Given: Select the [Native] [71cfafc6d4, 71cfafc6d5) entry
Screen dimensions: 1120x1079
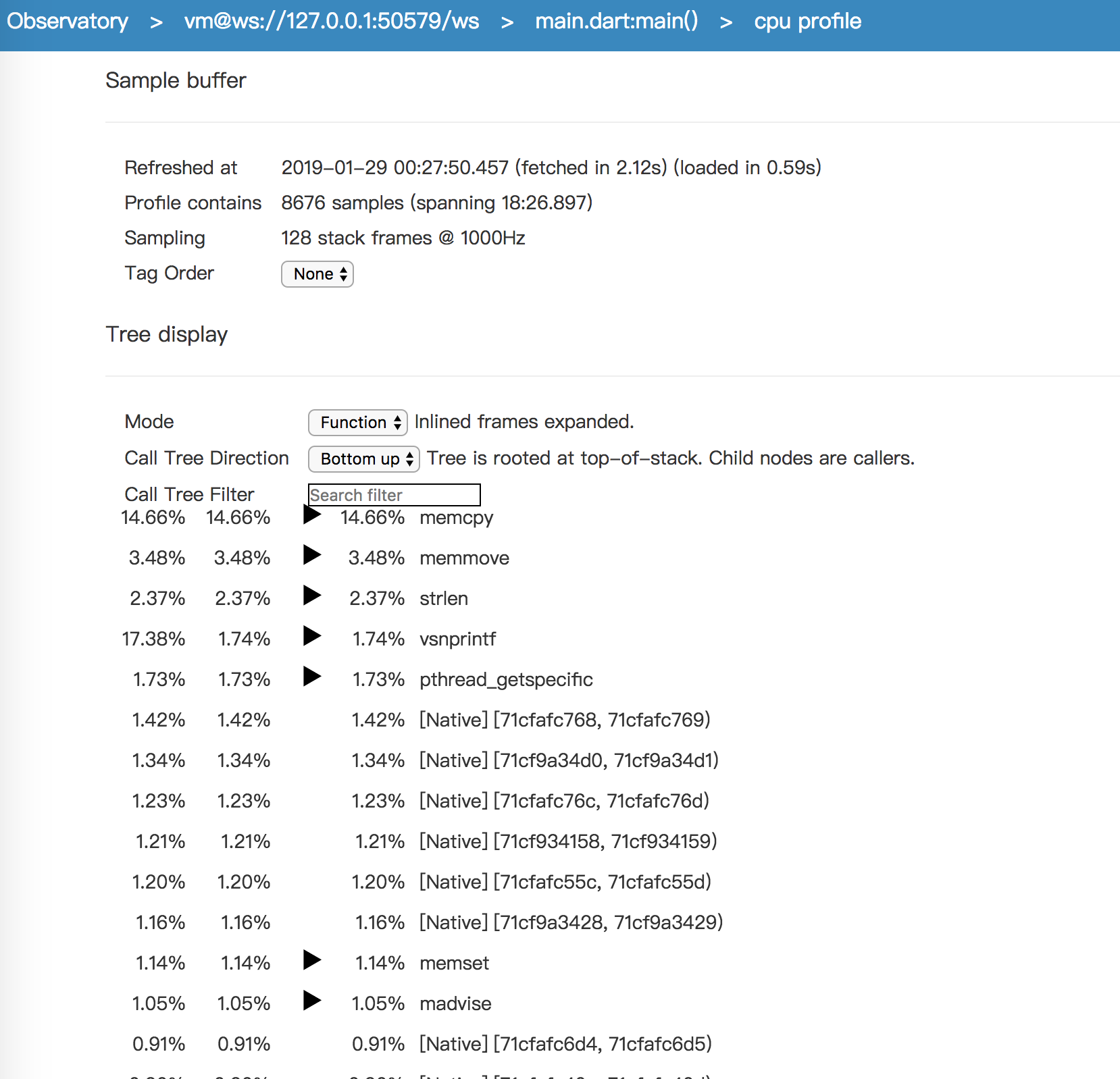Looking at the screenshot, I should coord(566,1044).
